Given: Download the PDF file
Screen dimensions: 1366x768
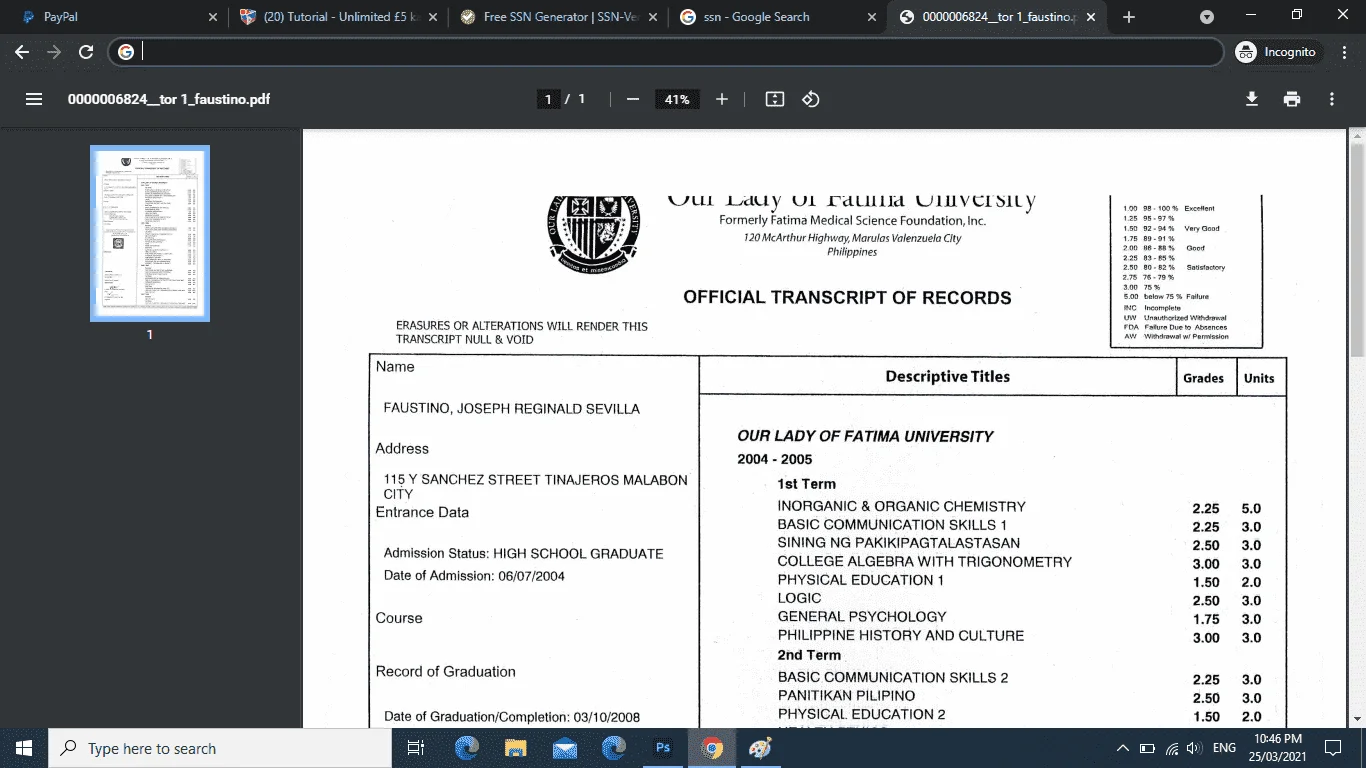Looking at the screenshot, I should click(1251, 99).
